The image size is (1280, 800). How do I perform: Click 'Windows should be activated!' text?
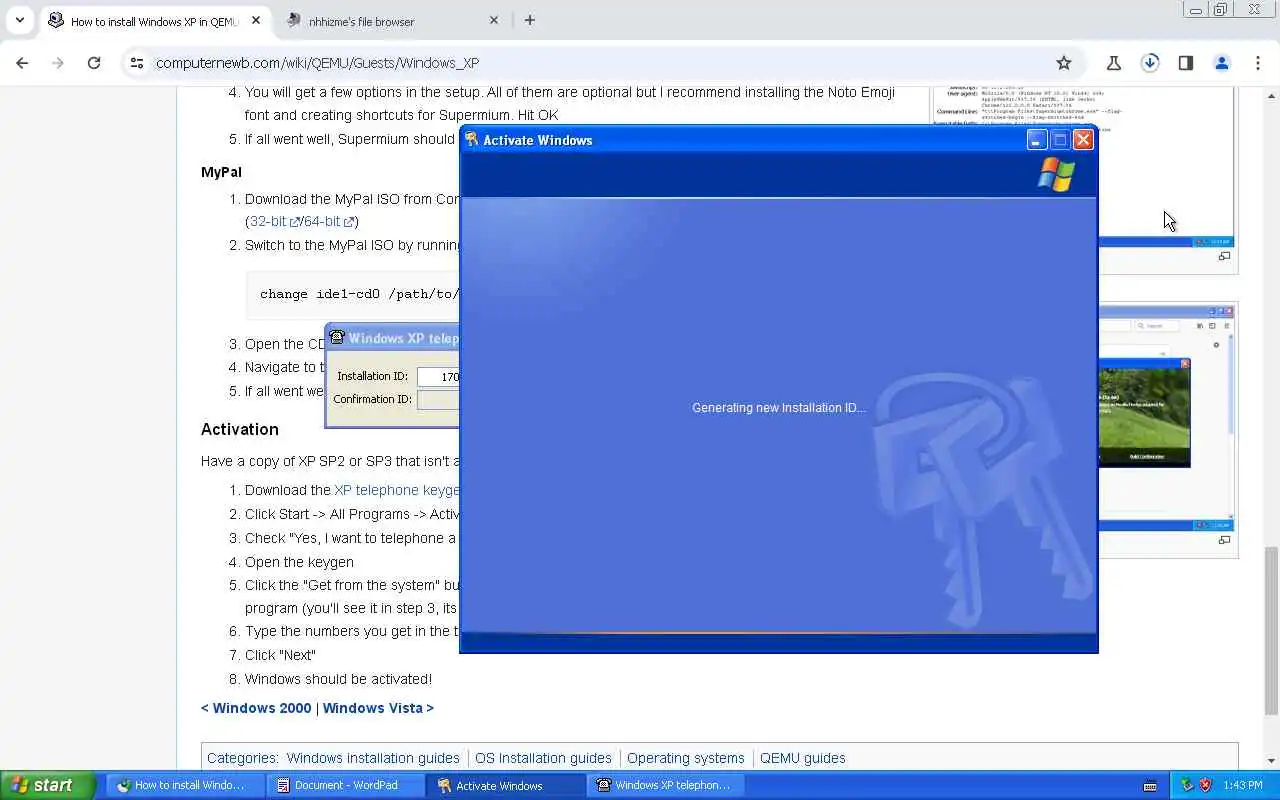click(x=338, y=679)
